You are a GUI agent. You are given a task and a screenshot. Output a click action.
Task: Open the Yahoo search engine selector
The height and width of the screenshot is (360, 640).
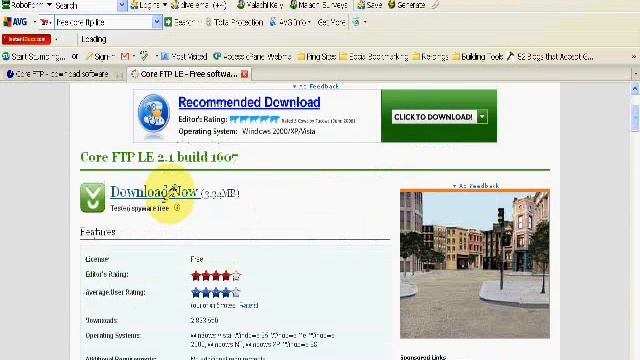click(x=46, y=22)
